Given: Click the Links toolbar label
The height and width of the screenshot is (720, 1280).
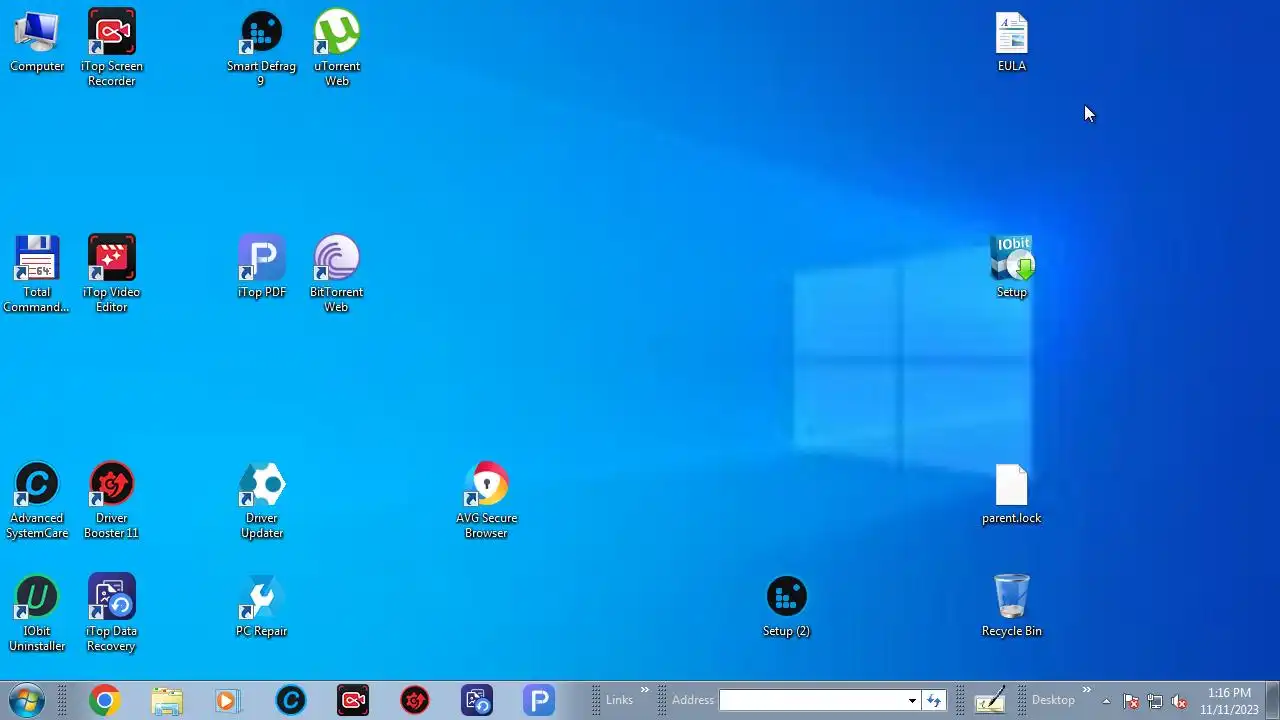Looking at the screenshot, I should pyautogui.click(x=619, y=700).
